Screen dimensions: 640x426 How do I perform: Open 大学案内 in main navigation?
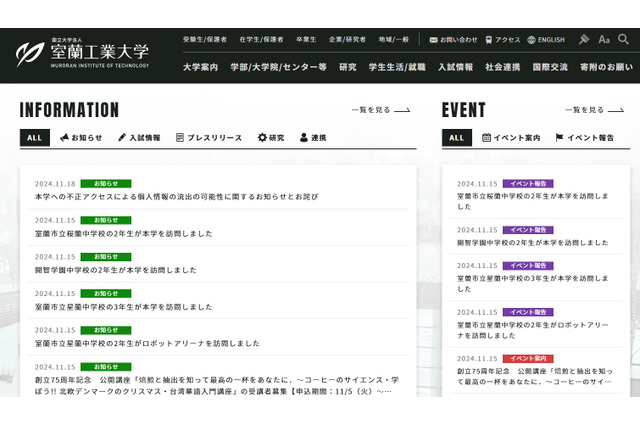click(x=200, y=67)
